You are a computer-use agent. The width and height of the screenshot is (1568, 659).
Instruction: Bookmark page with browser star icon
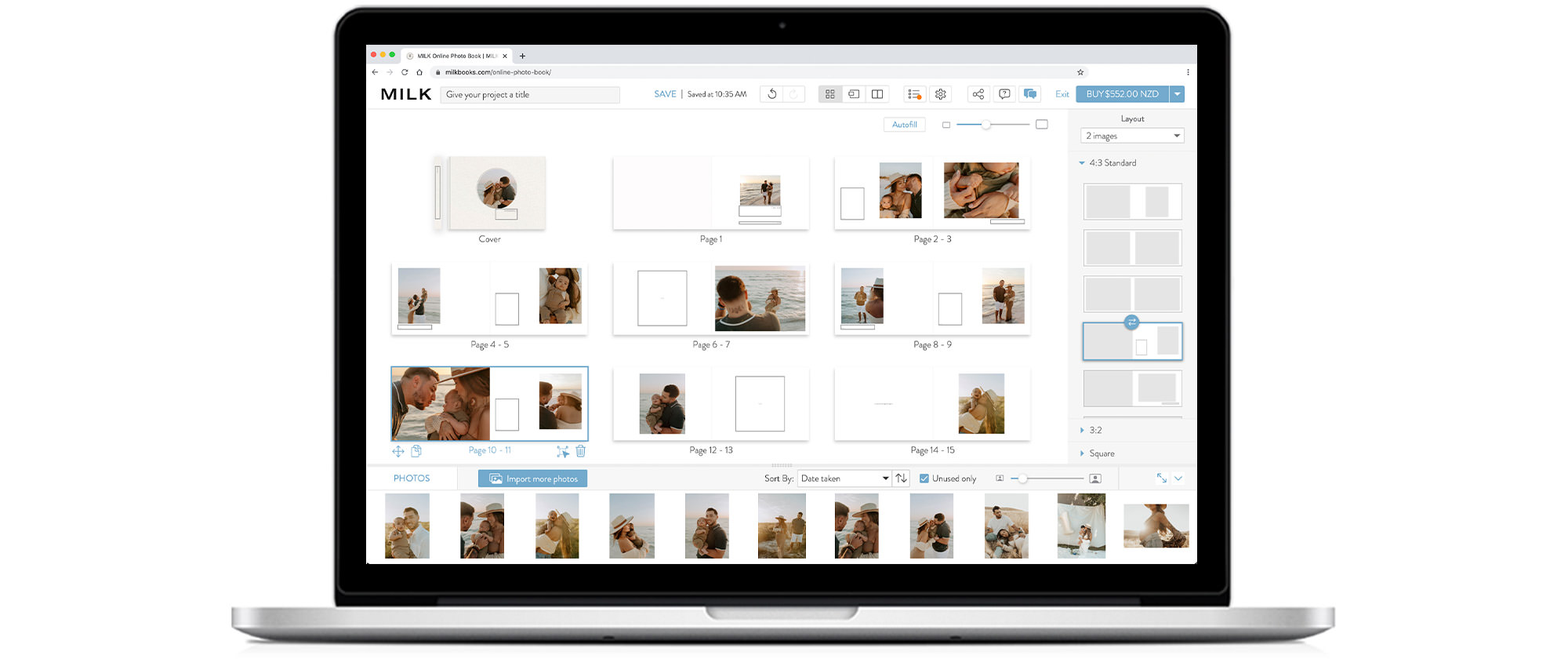(x=1080, y=72)
